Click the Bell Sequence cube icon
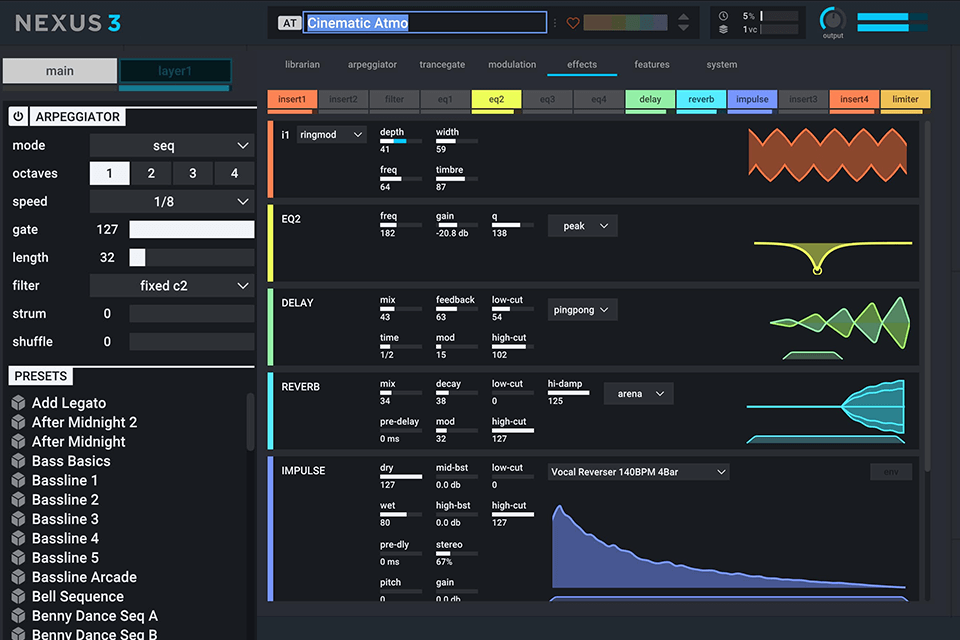Viewport: 960px width, 640px height. coord(18,597)
